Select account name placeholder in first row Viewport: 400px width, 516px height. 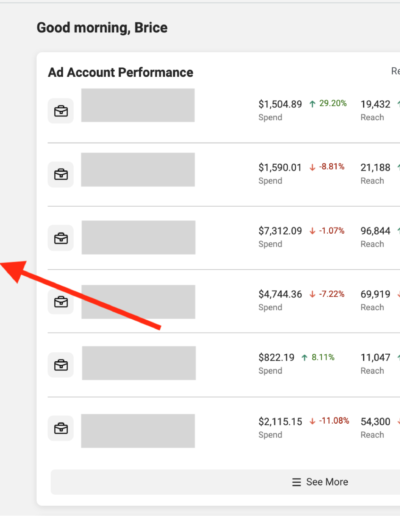pyautogui.click(x=138, y=105)
